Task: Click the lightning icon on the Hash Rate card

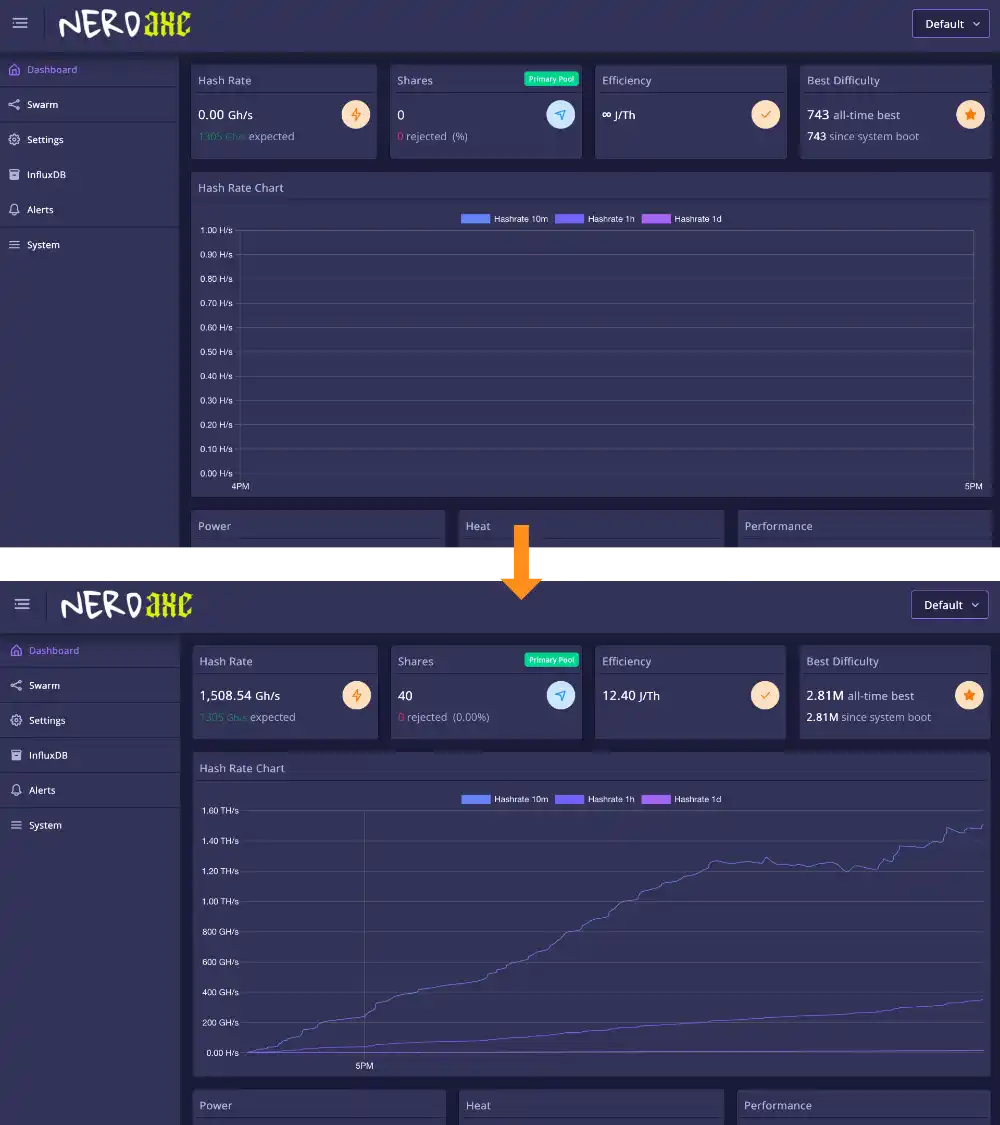Action: [x=356, y=114]
